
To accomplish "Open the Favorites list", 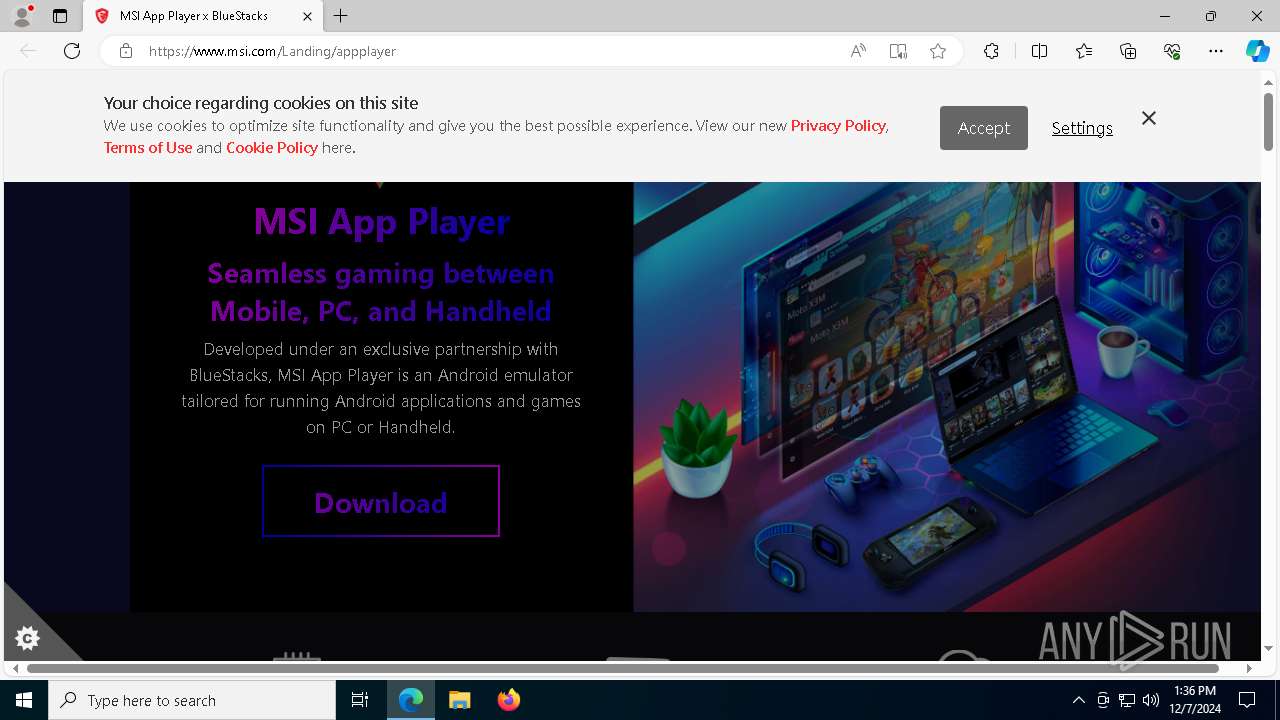I will click(1084, 51).
